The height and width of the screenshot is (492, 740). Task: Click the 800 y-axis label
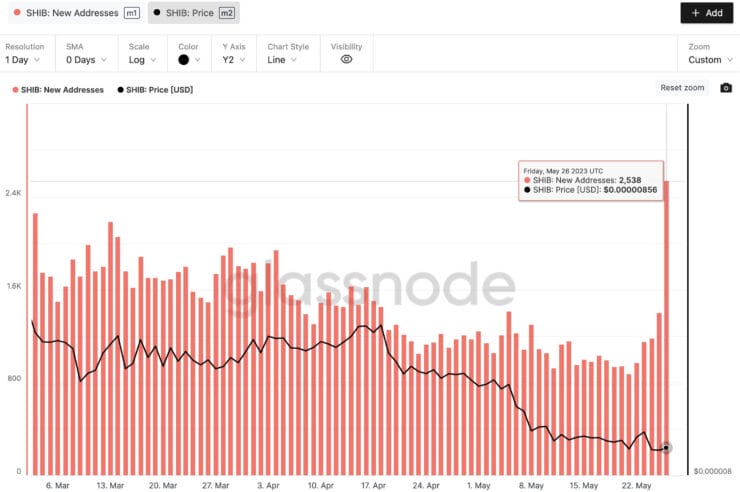tap(14, 378)
